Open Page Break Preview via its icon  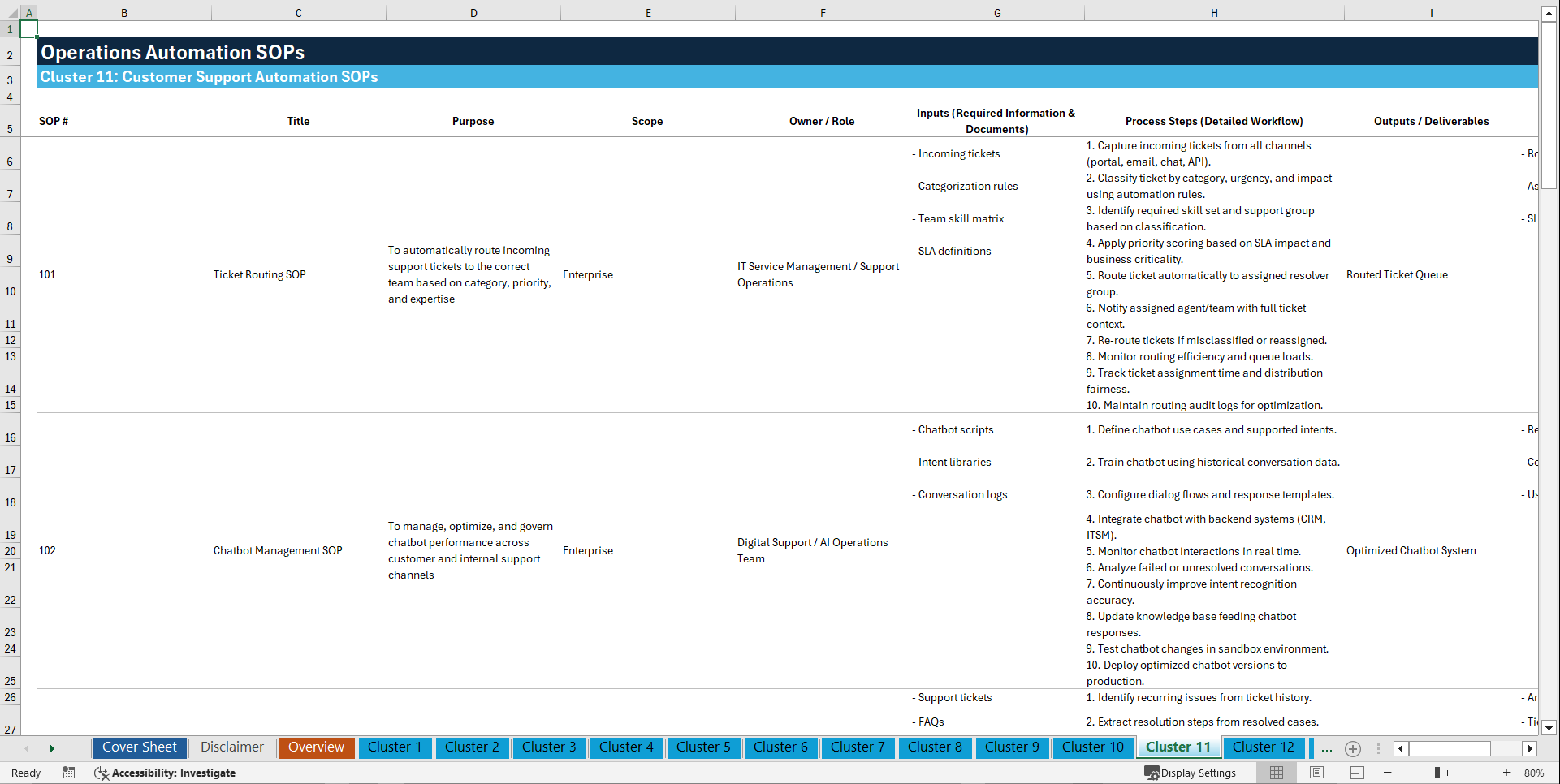[1356, 773]
